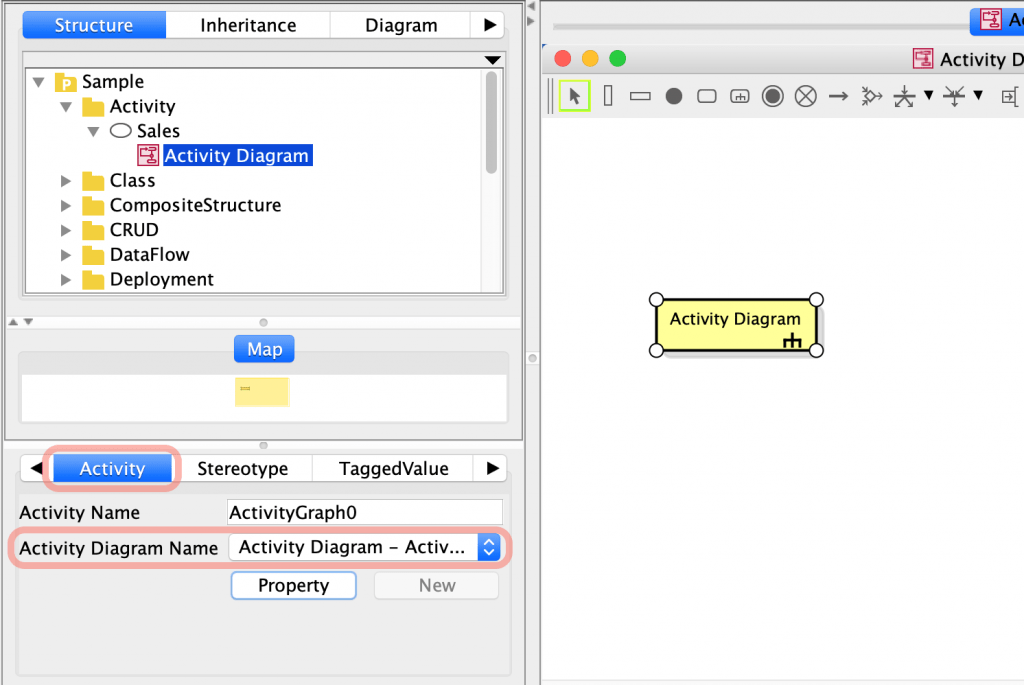Click the Property button
The image size is (1024, 685).
tap(293, 585)
